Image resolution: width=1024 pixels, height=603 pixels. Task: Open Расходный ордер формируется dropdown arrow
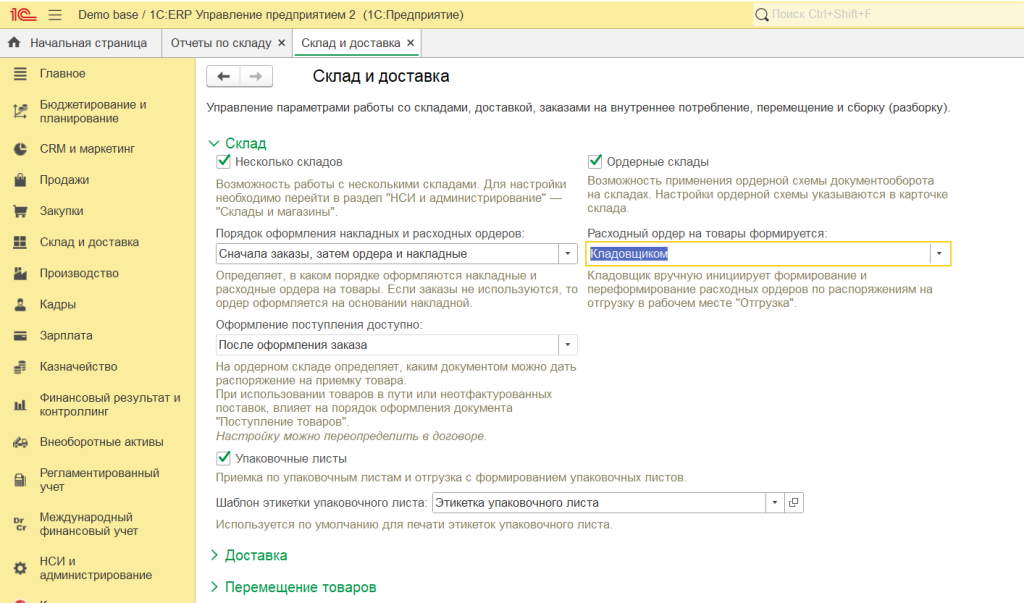[939, 253]
